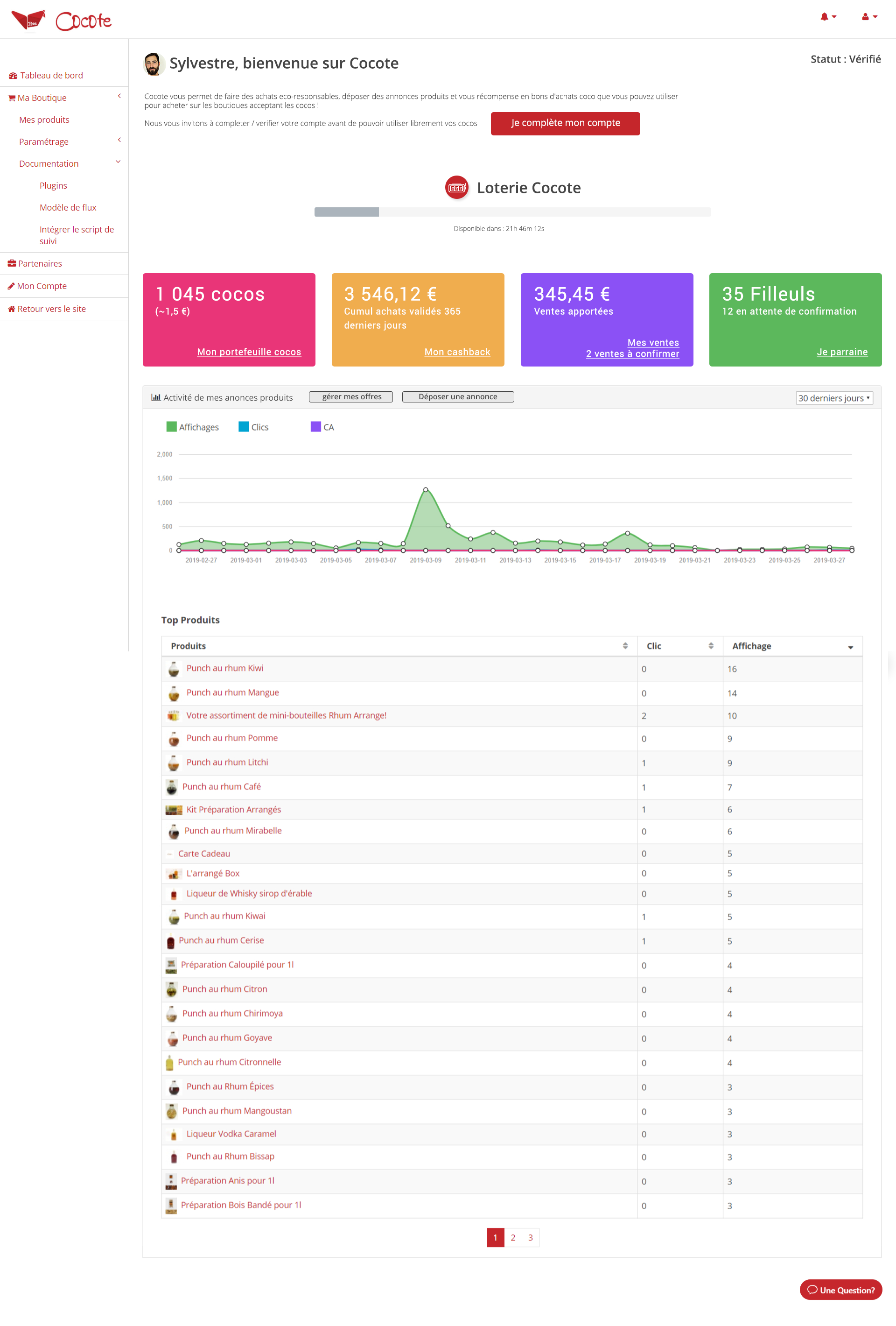The width and height of the screenshot is (896, 1326).
Task: Open Préparation Bois Bandé pour 1l
Action: click(x=241, y=1205)
